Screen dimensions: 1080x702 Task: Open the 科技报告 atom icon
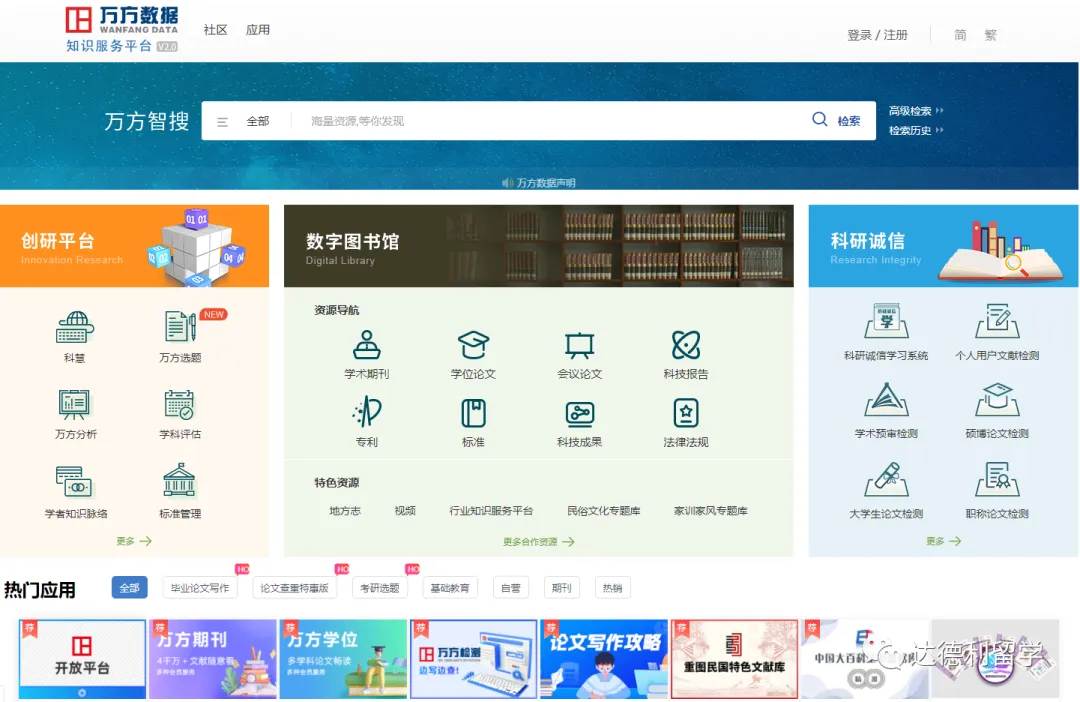(x=686, y=345)
